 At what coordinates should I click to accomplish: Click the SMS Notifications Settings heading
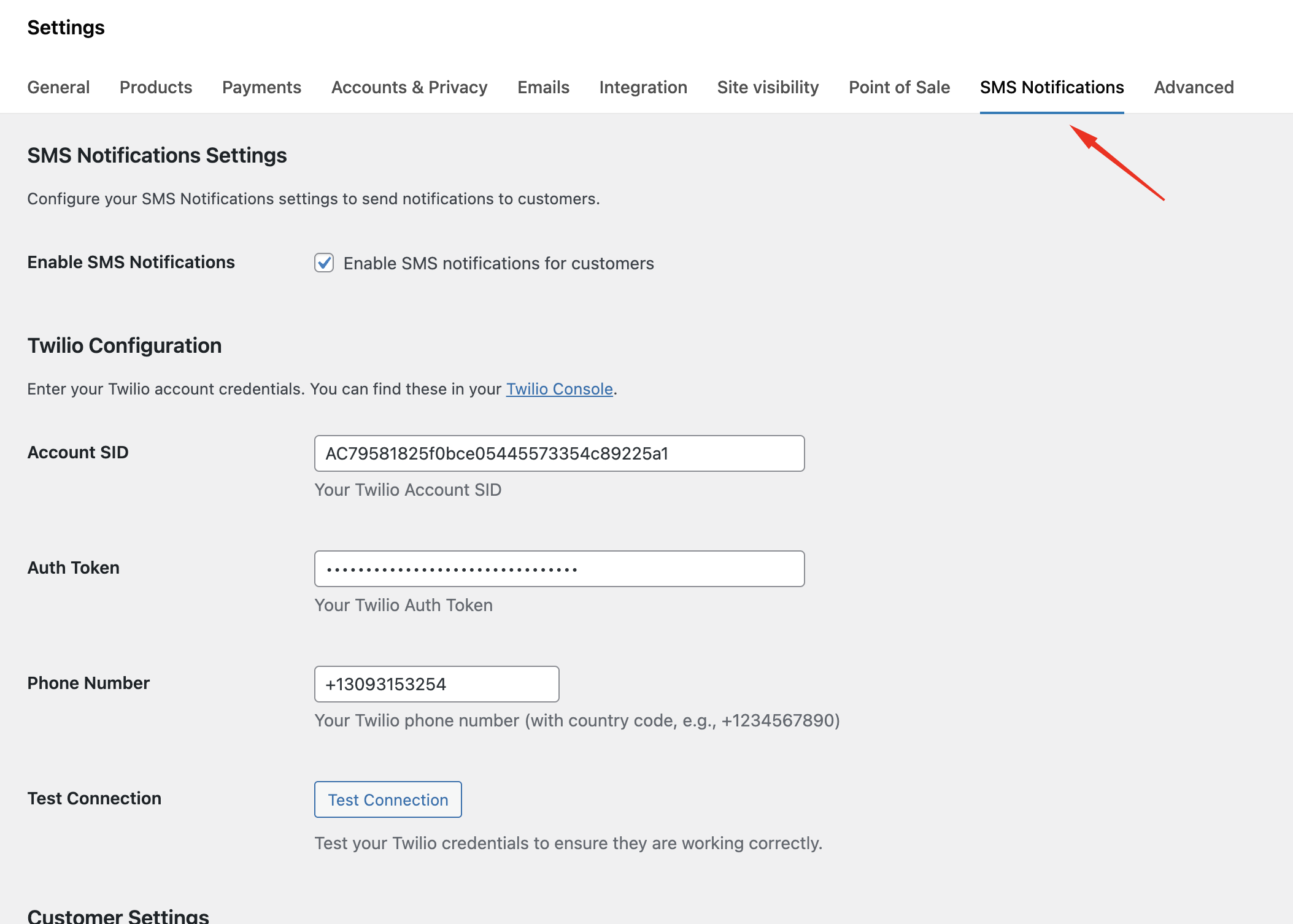[x=157, y=155]
